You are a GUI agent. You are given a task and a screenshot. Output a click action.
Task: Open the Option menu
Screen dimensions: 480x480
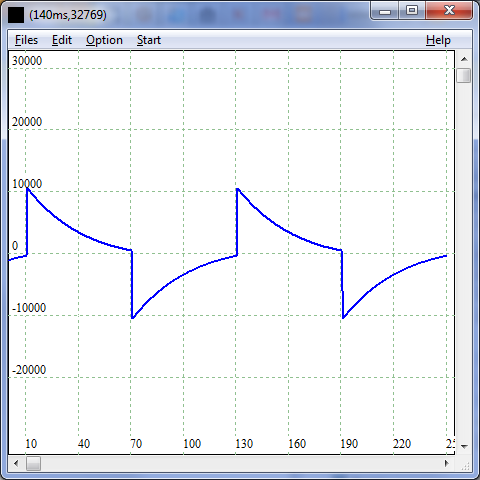[x=104, y=40]
